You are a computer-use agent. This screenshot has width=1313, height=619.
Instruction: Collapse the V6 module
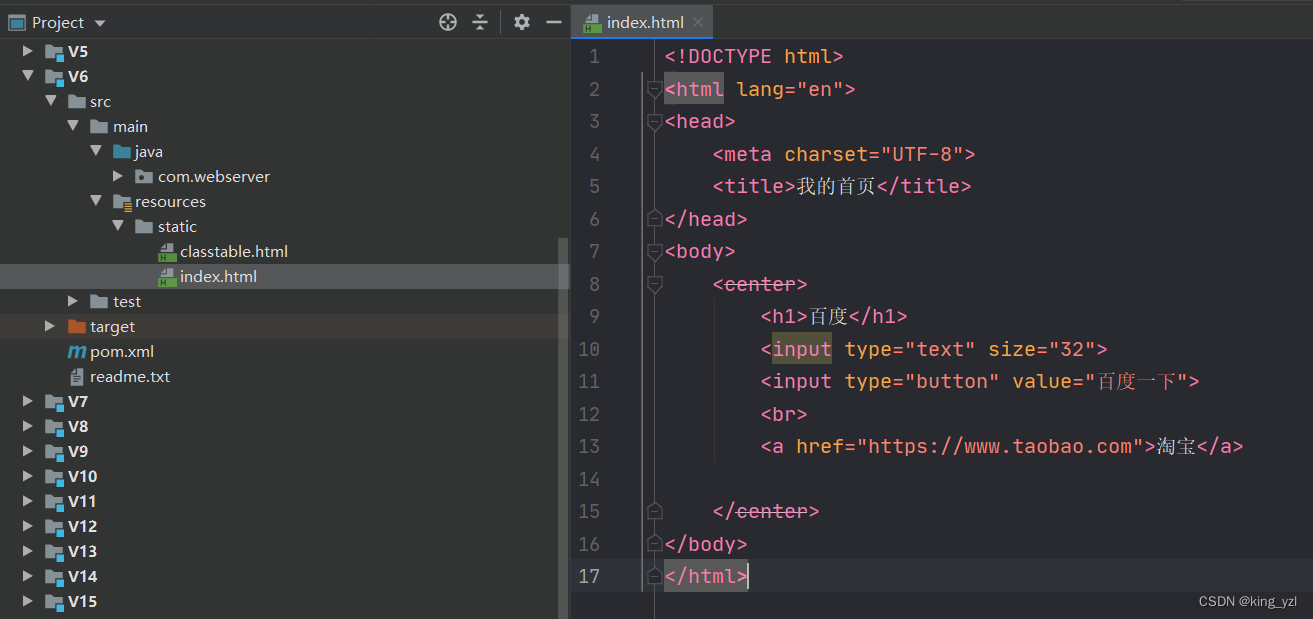pos(28,76)
